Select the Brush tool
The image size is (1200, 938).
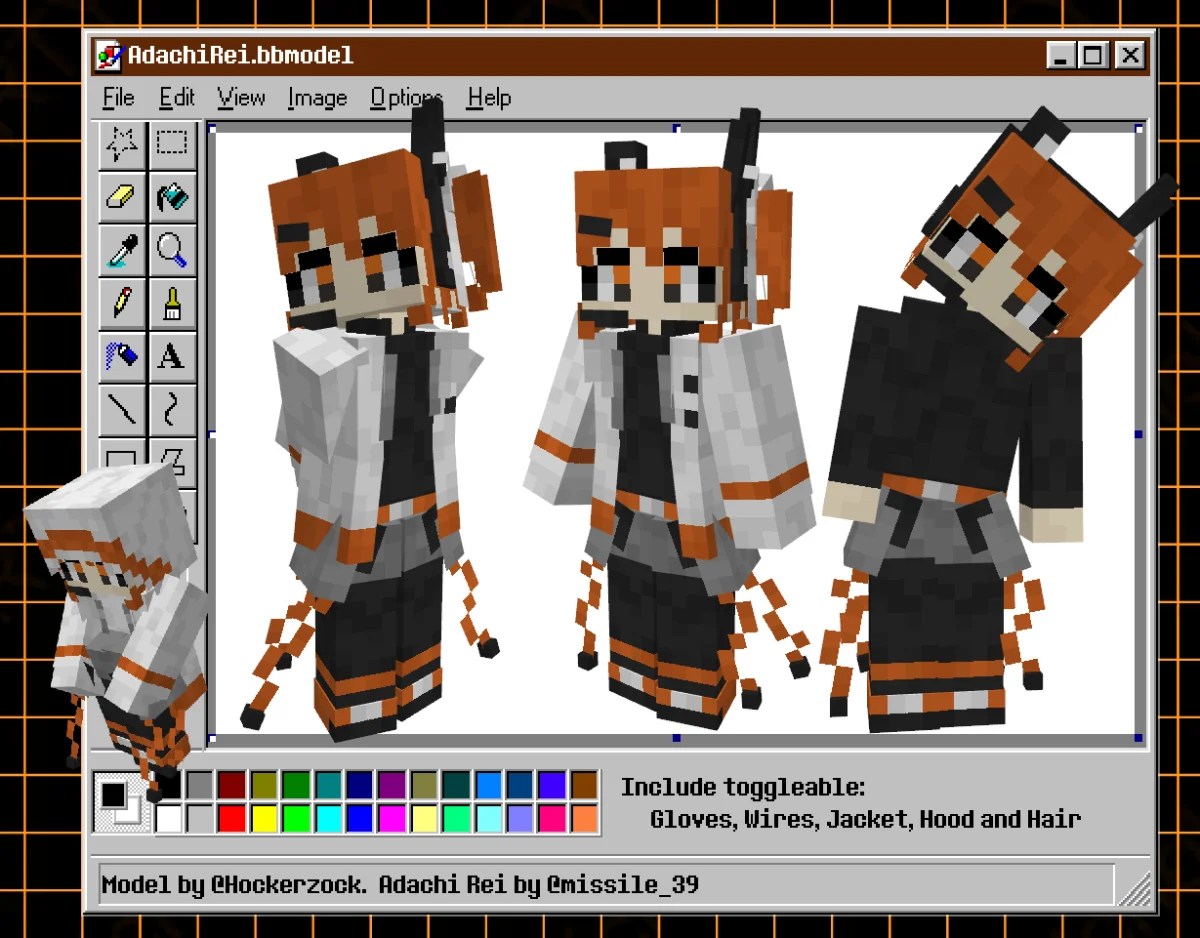(172, 302)
